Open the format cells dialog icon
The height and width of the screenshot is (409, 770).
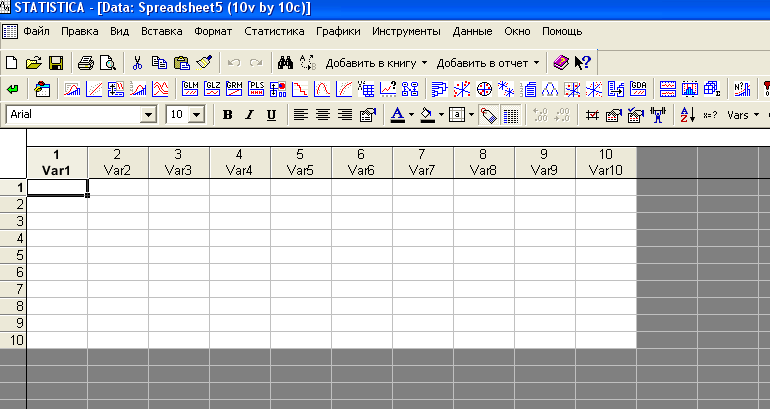(367, 115)
